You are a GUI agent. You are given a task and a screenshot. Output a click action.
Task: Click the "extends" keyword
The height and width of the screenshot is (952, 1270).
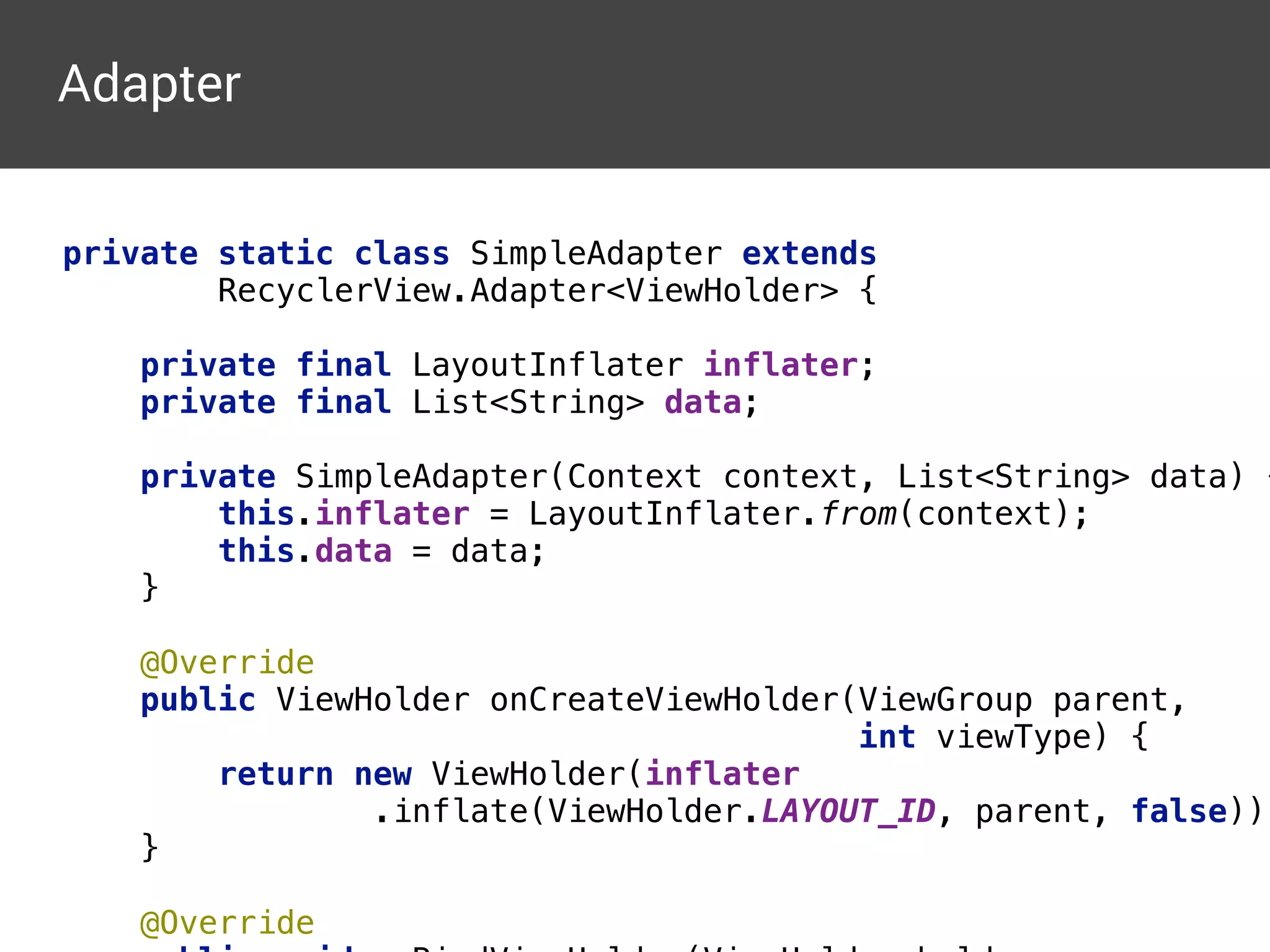tap(809, 253)
